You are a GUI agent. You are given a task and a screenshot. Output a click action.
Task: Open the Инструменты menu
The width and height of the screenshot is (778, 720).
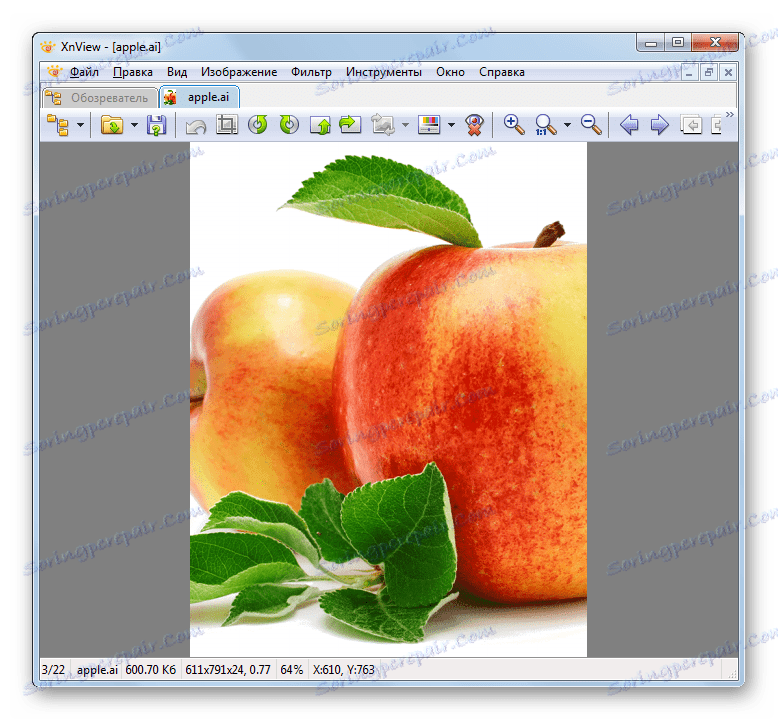tap(384, 72)
